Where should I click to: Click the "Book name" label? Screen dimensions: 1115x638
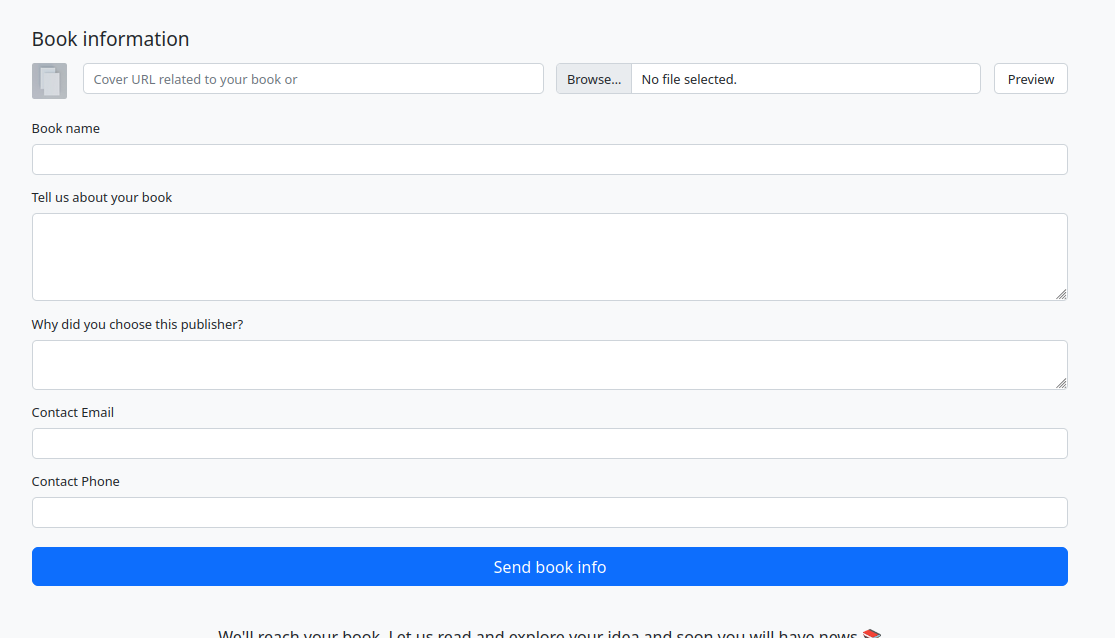pos(66,129)
